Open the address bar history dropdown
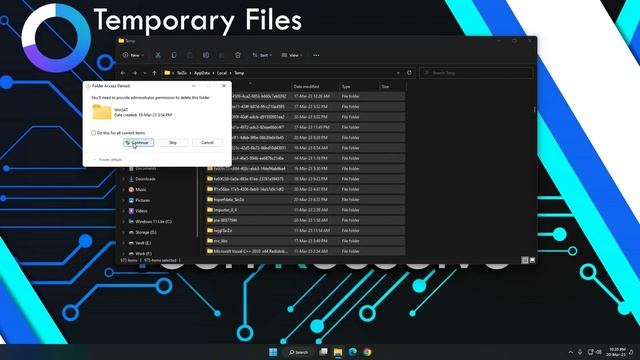 (x=398, y=73)
